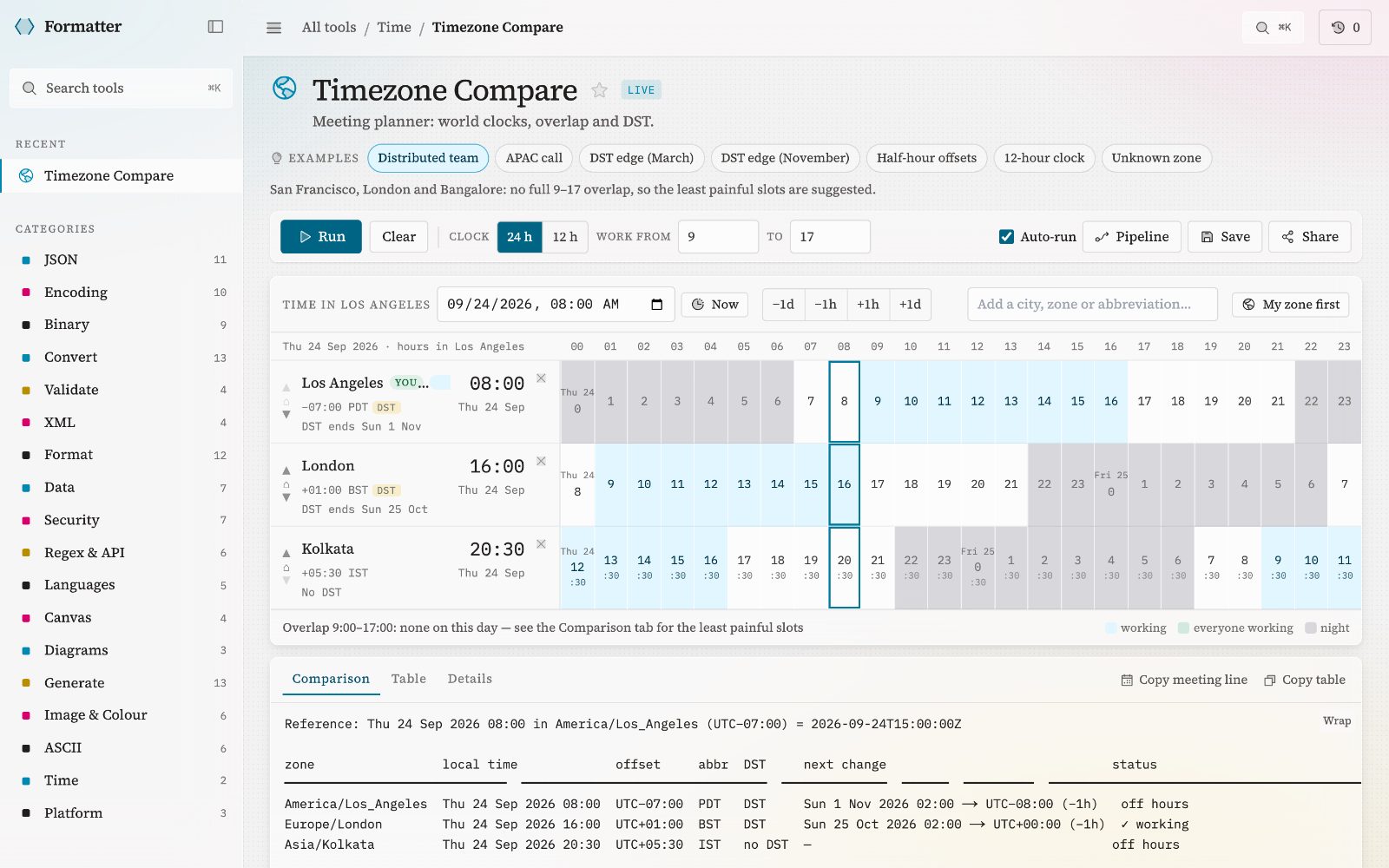Open the Comparison tab
Image resolution: width=1389 pixels, height=868 pixels.
pyautogui.click(x=331, y=679)
